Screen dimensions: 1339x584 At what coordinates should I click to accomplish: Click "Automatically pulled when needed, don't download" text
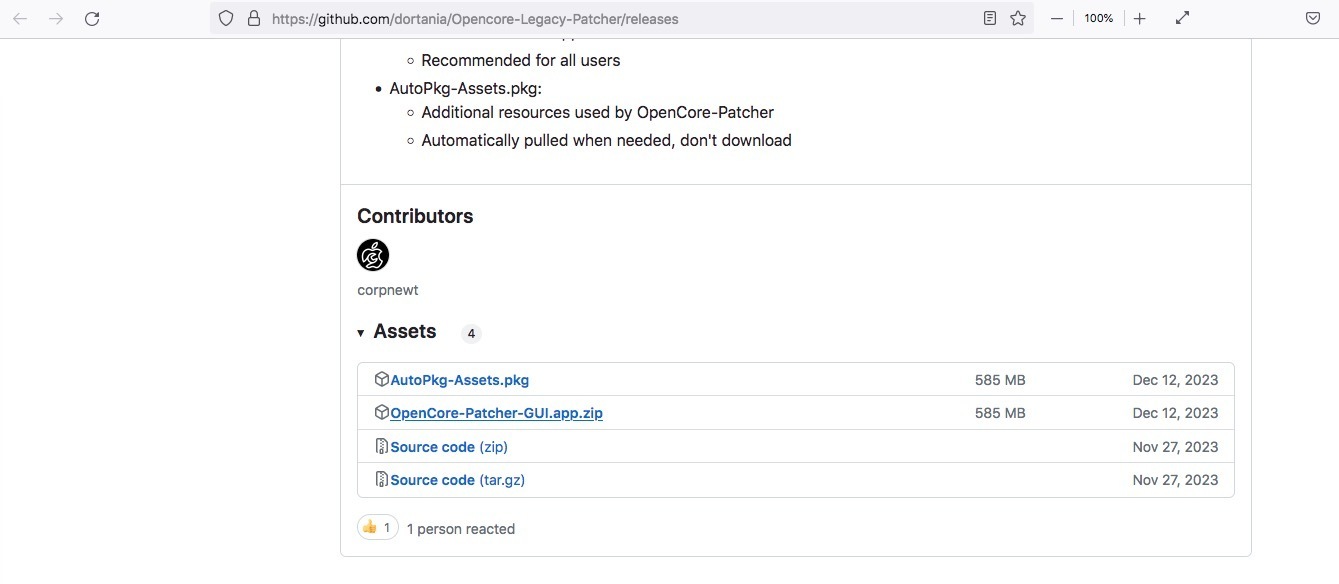pos(607,140)
